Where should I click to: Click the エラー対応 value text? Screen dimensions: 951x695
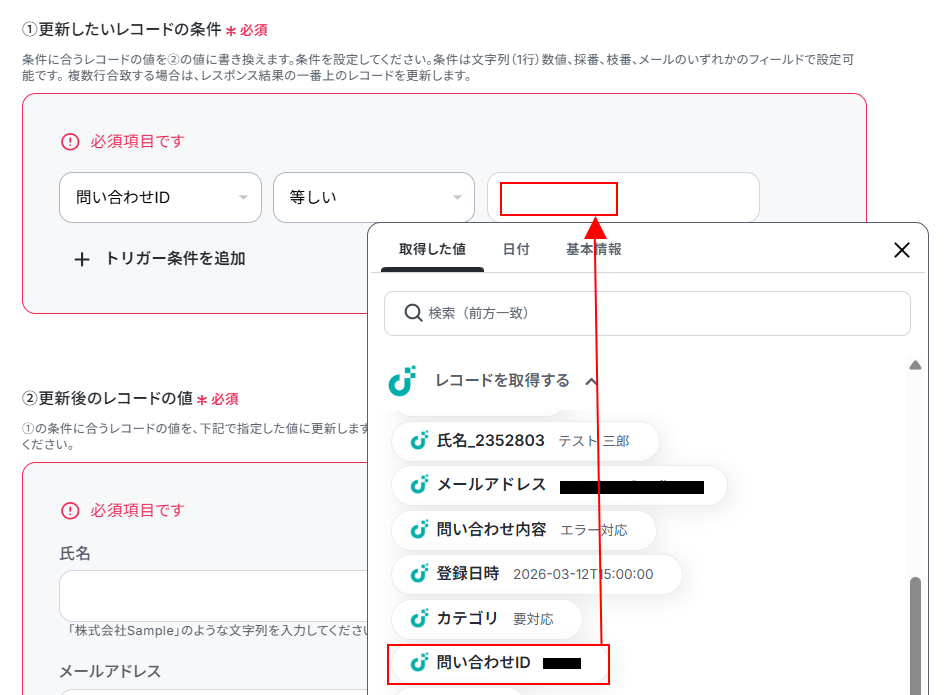pos(594,531)
